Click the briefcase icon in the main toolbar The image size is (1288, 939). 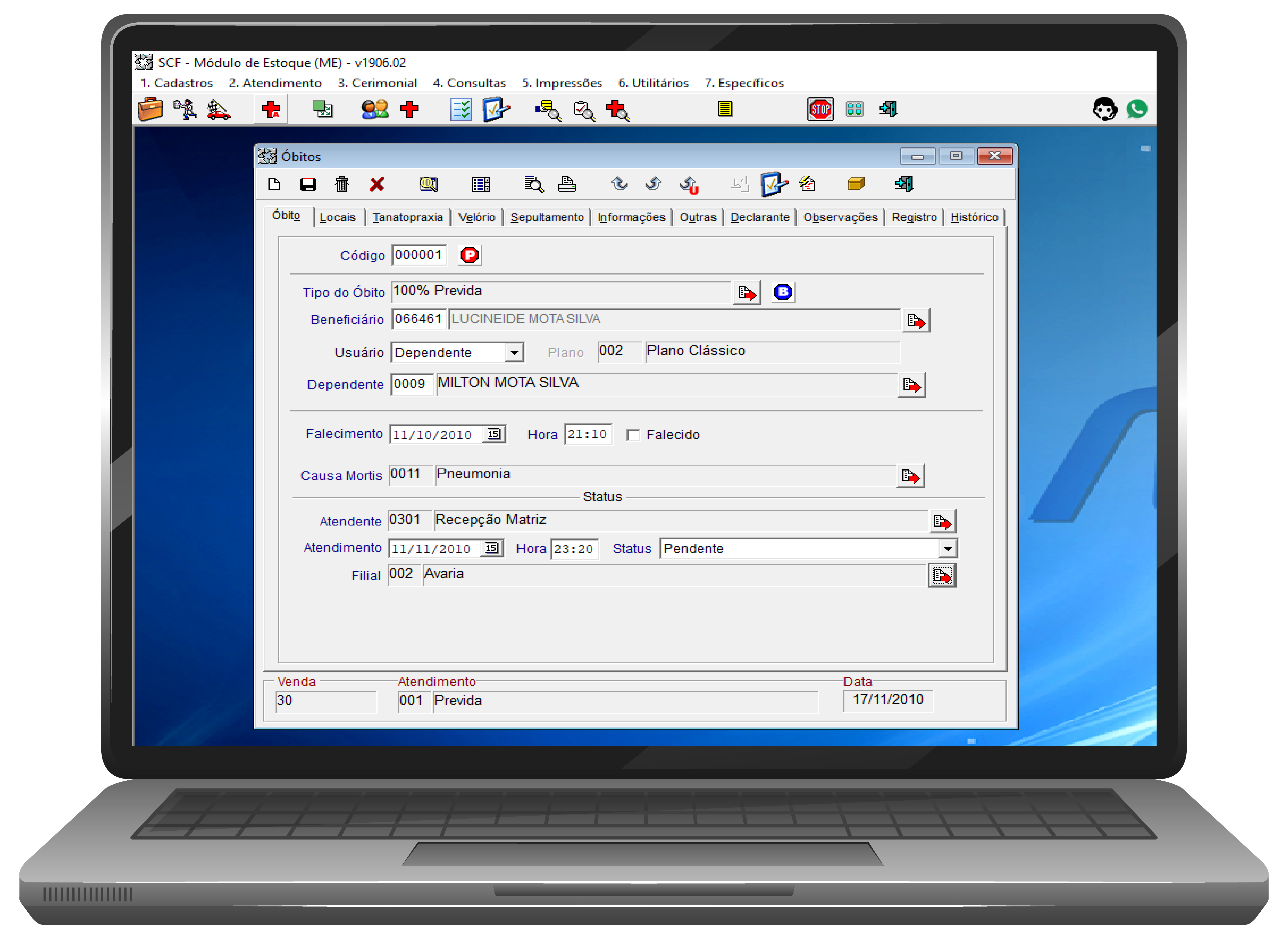151,109
